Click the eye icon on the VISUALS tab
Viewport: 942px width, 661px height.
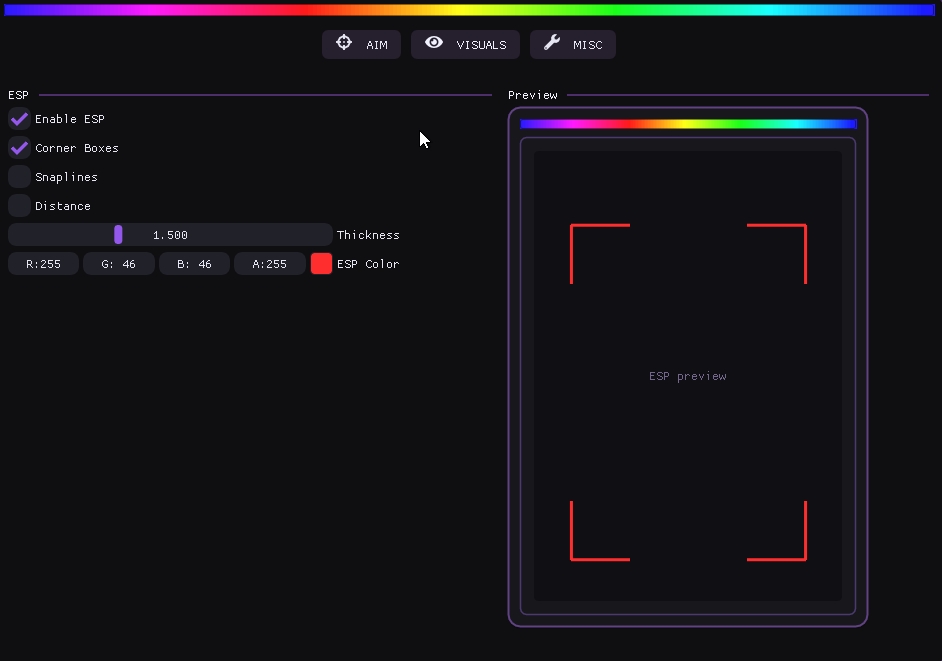click(x=434, y=43)
